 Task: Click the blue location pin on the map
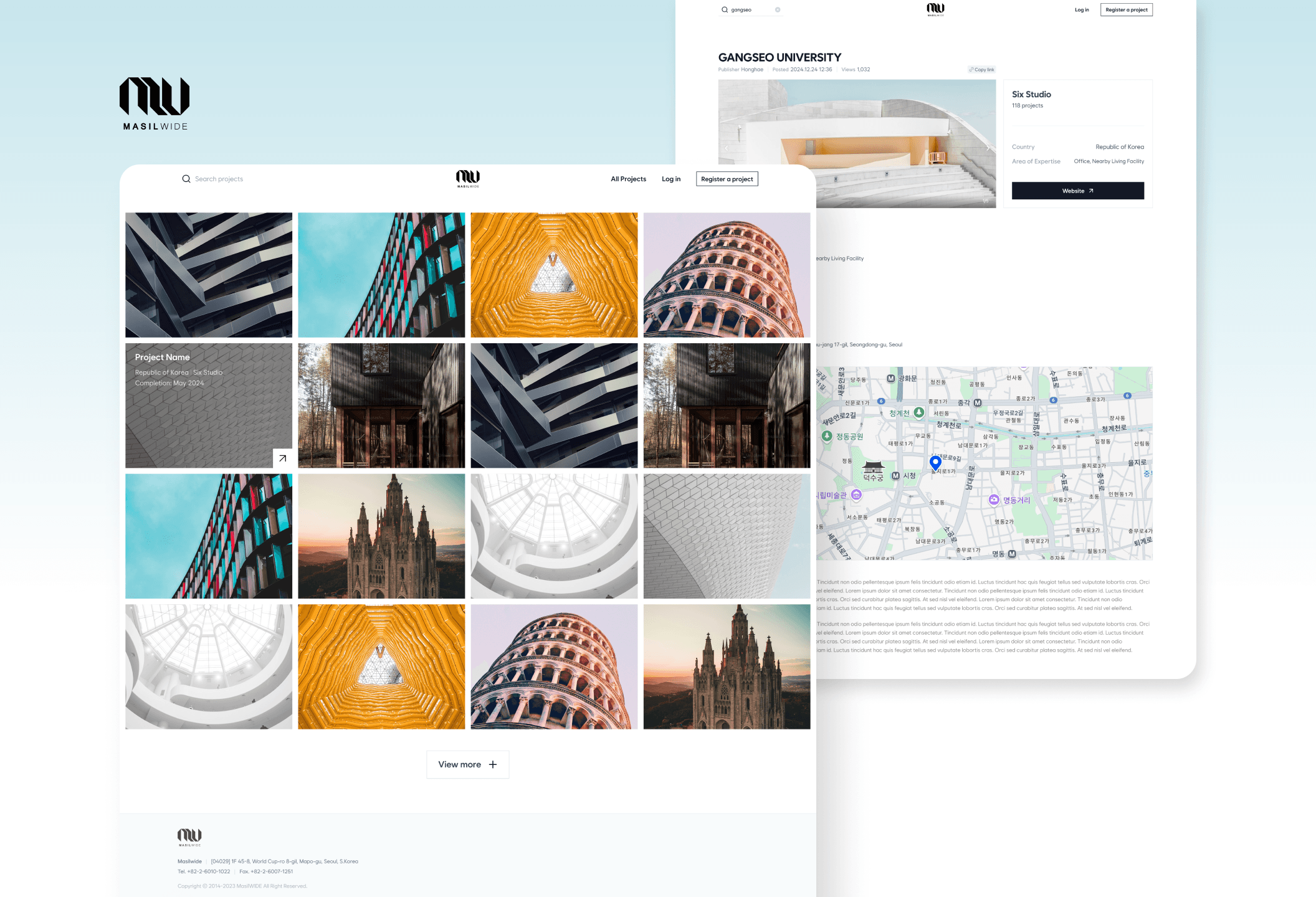[935, 462]
